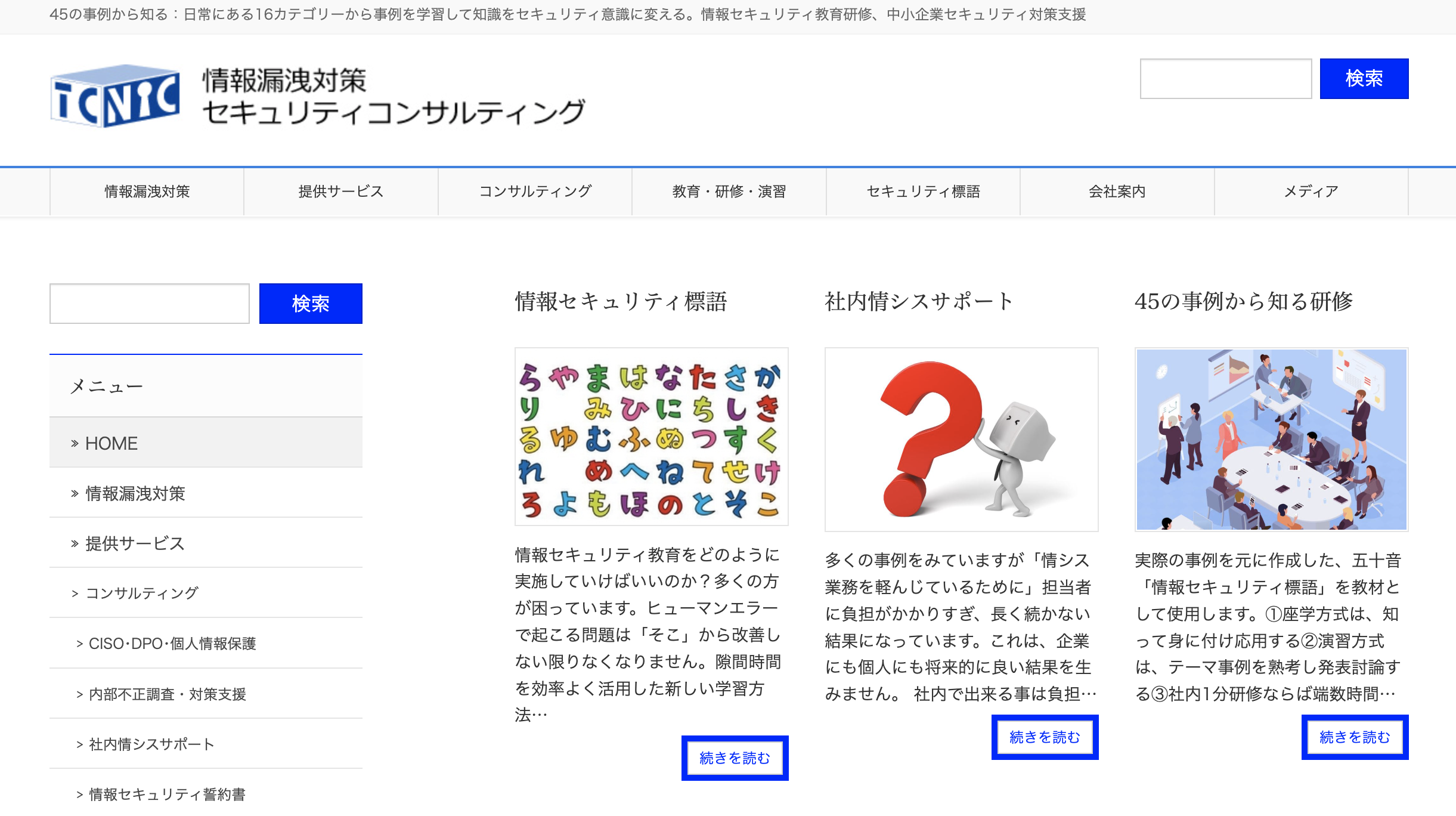
Task: Focus the header search input field
Action: (1225, 79)
